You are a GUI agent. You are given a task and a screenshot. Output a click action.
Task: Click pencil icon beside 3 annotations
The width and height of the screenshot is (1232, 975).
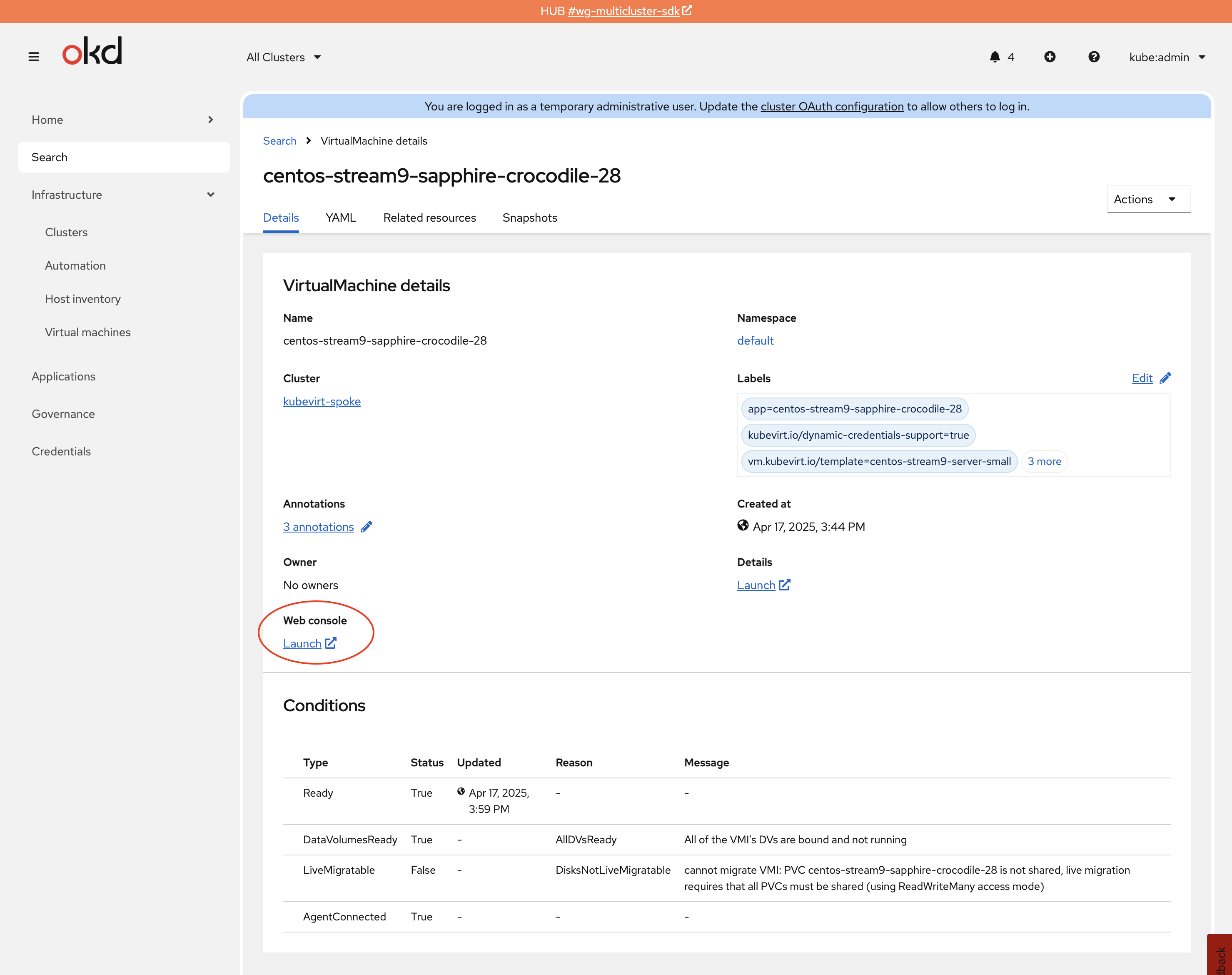pos(367,527)
